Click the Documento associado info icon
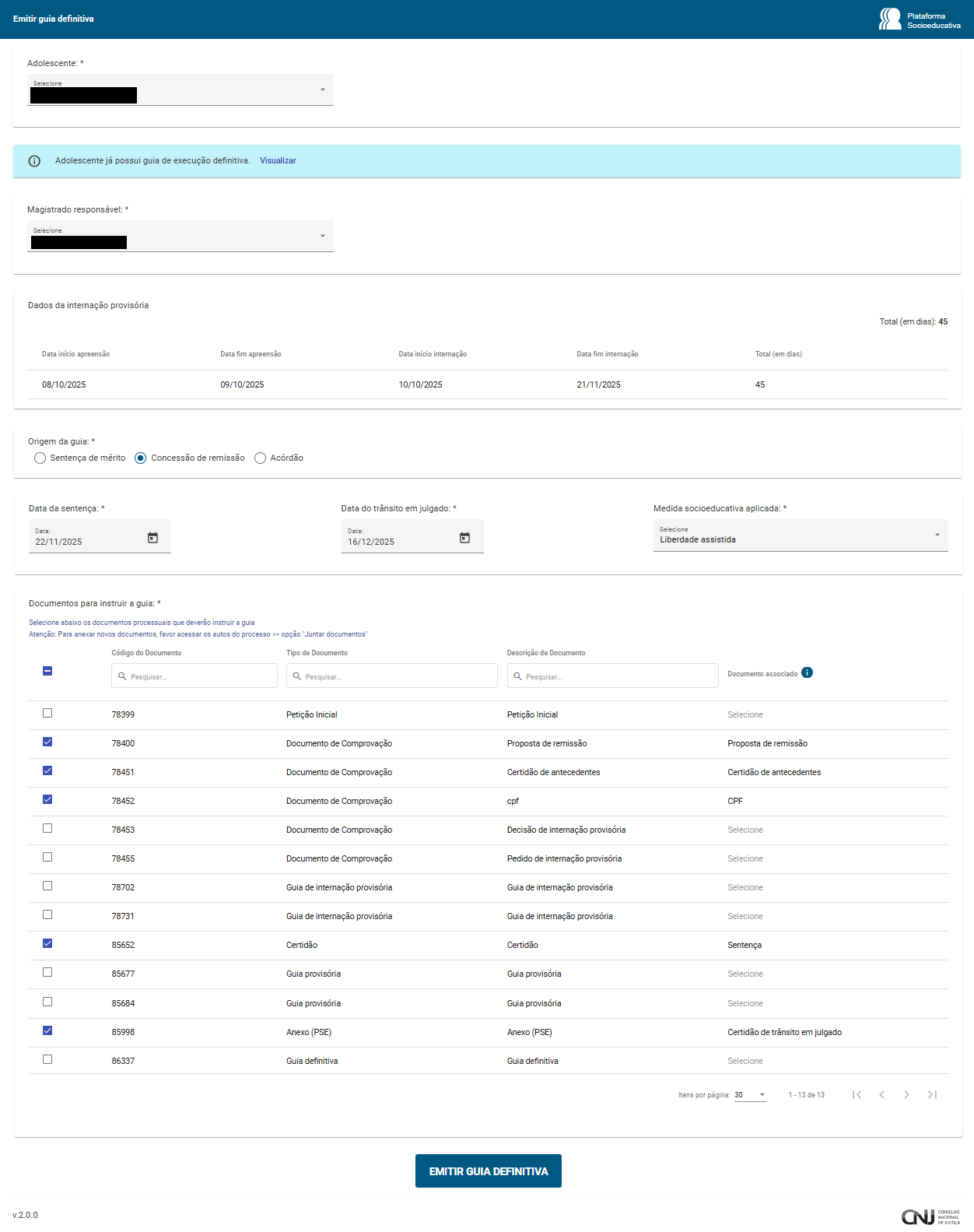974x1232 pixels. pyautogui.click(x=808, y=672)
